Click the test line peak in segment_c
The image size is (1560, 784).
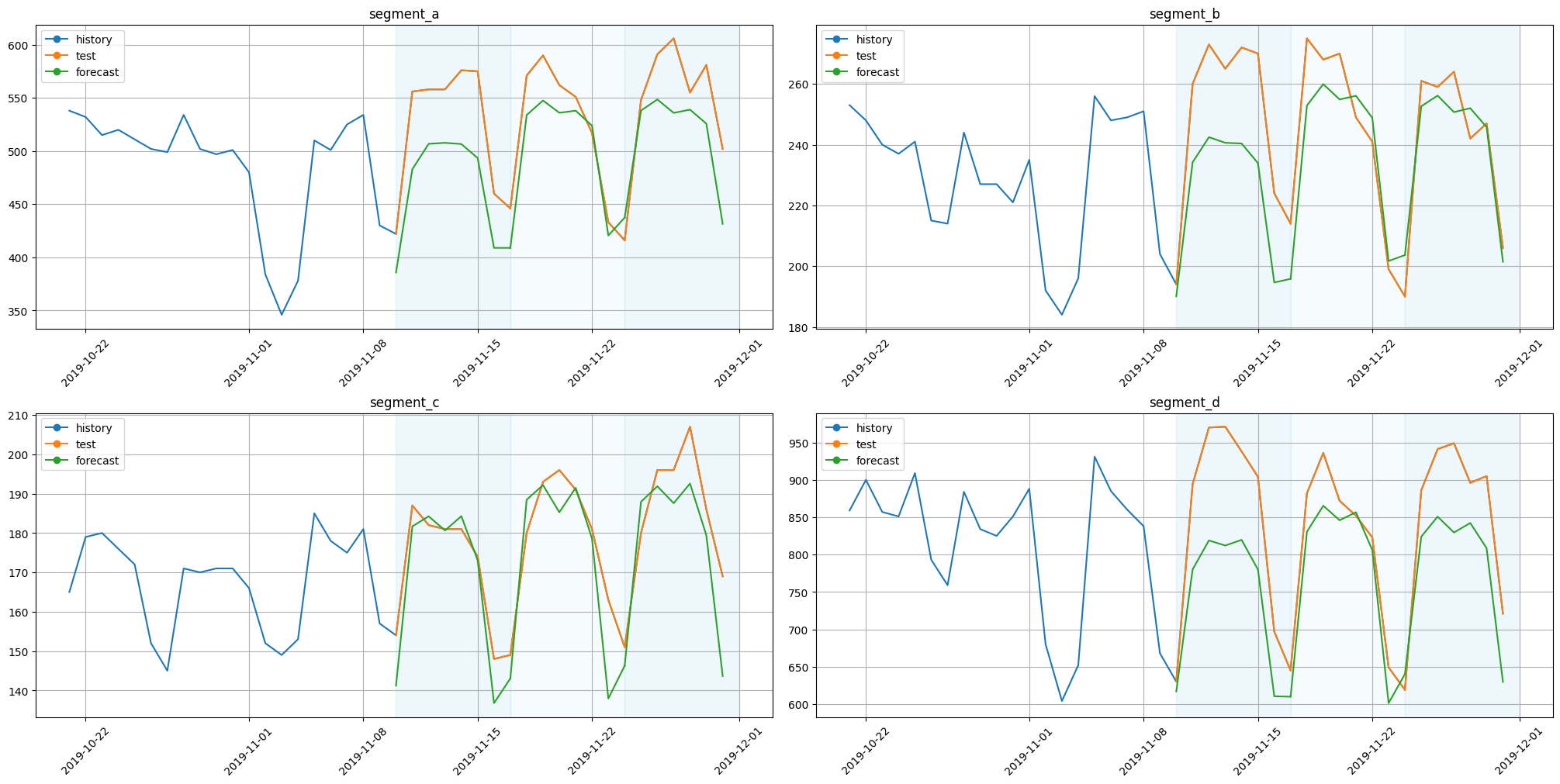click(x=690, y=427)
